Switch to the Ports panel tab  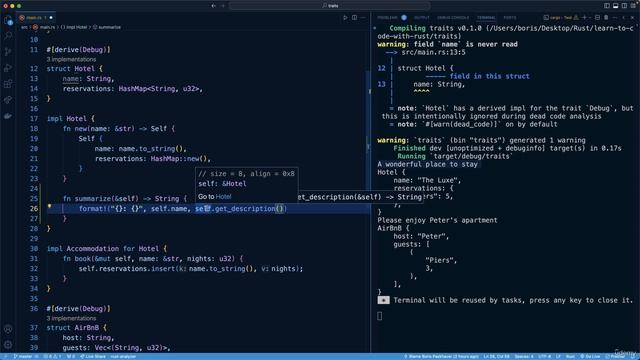(509, 18)
